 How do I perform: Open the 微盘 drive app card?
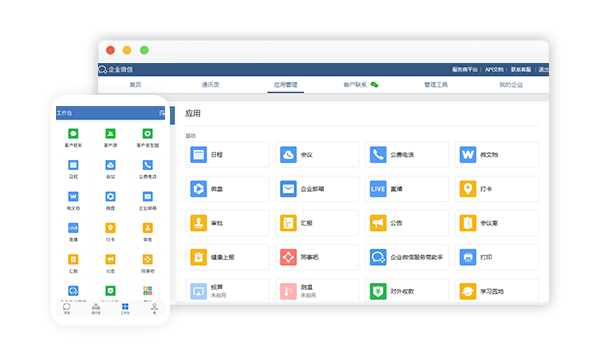227,189
